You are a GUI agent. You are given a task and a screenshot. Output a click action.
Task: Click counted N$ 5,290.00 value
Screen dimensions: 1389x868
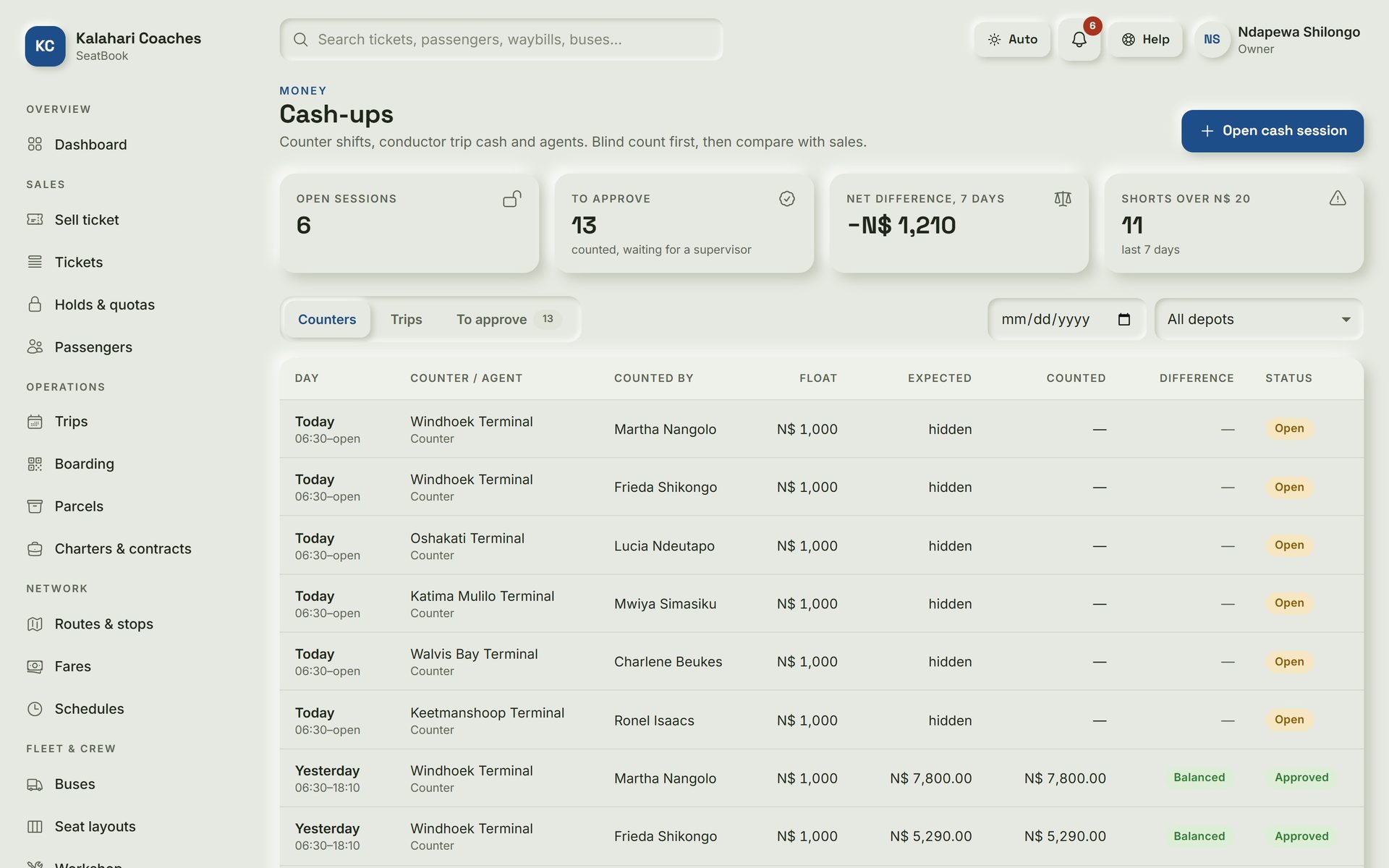click(1065, 836)
